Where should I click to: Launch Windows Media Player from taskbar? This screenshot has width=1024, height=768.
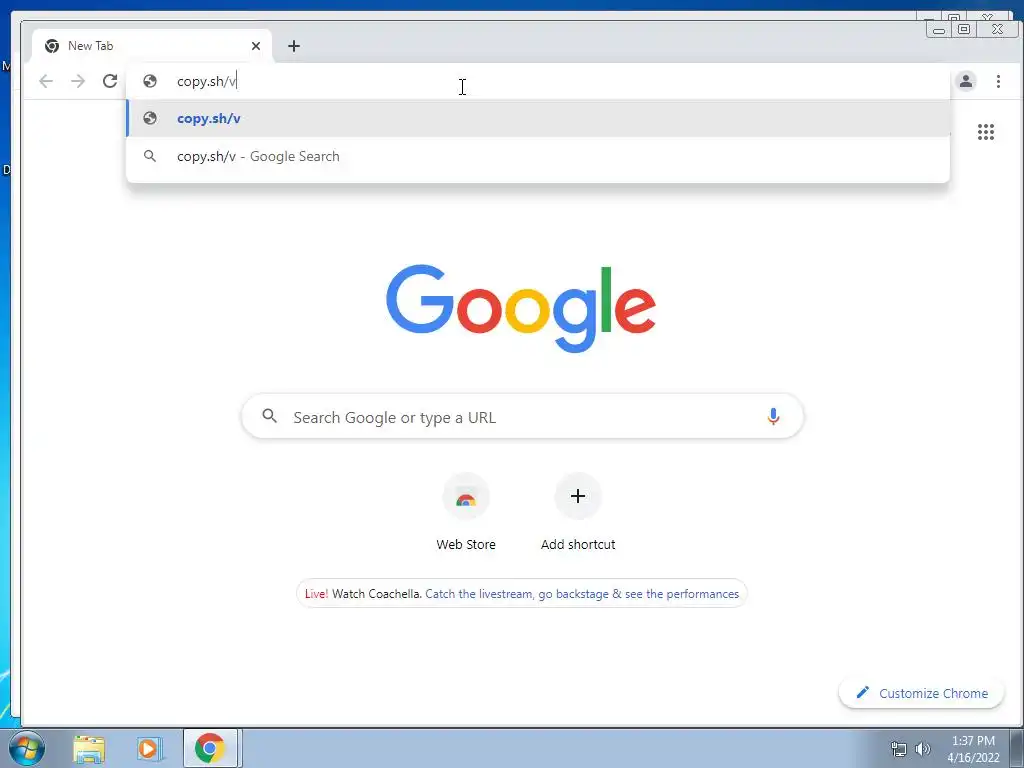149,749
